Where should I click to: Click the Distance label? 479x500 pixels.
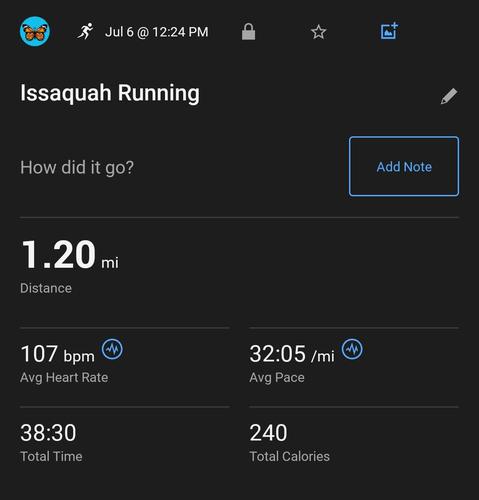[x=46, y=288]
